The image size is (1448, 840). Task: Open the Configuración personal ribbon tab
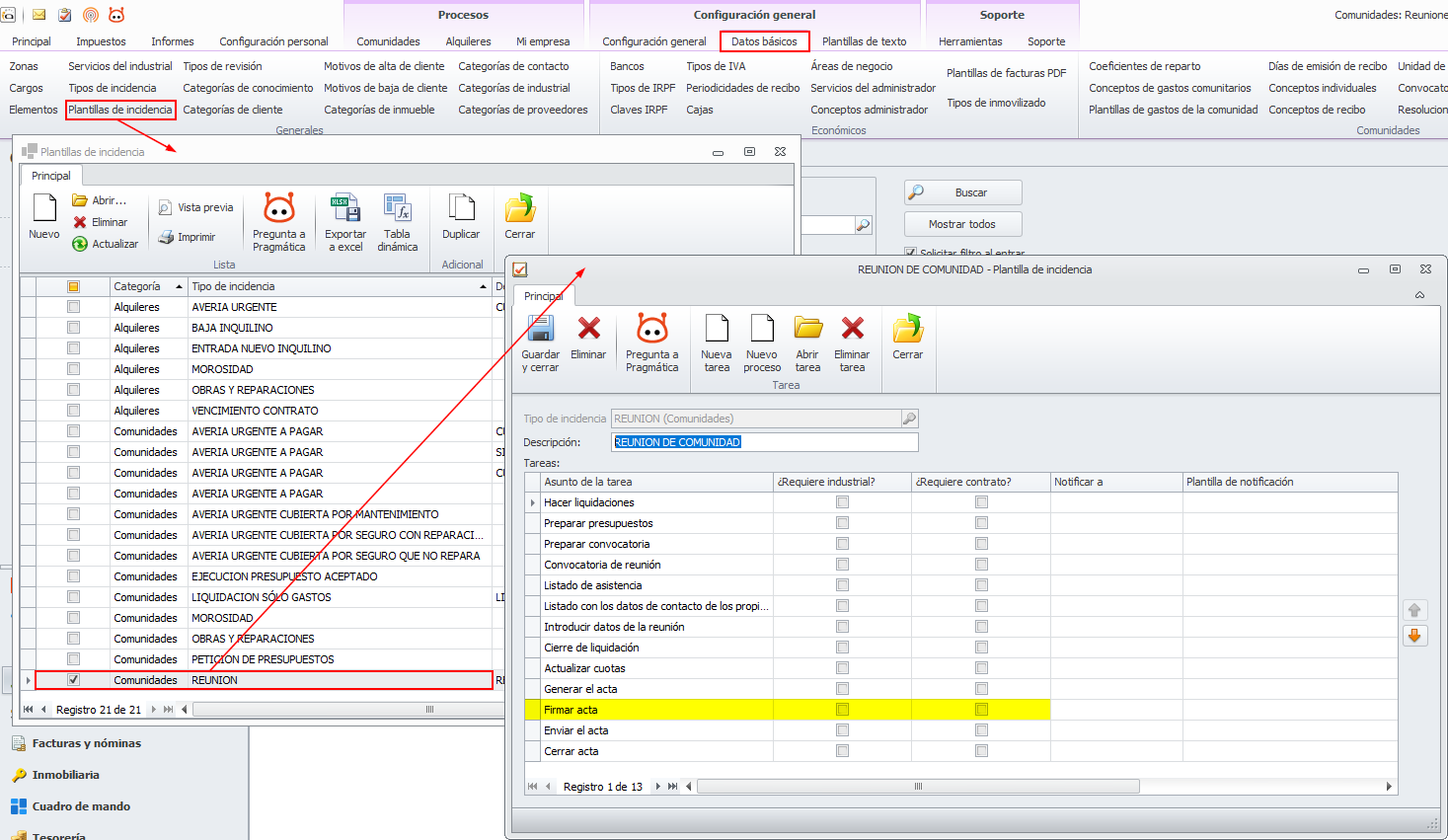coord(273,41)
